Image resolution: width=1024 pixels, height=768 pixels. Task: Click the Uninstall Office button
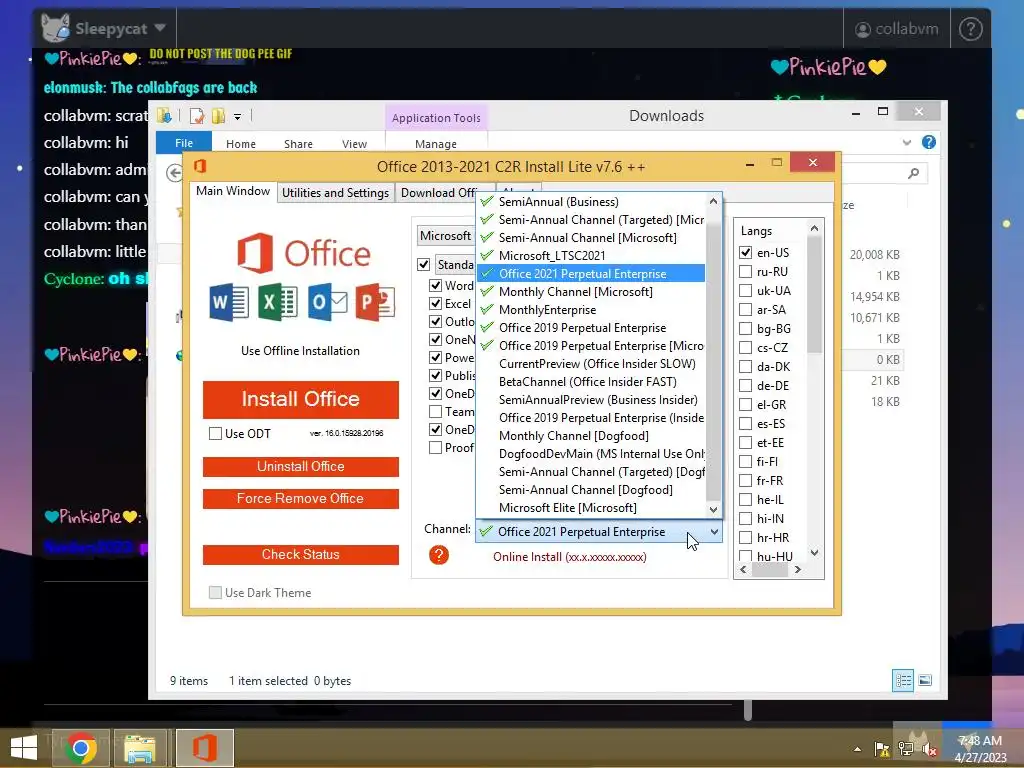pyautogui.click(x=300, y=466)
